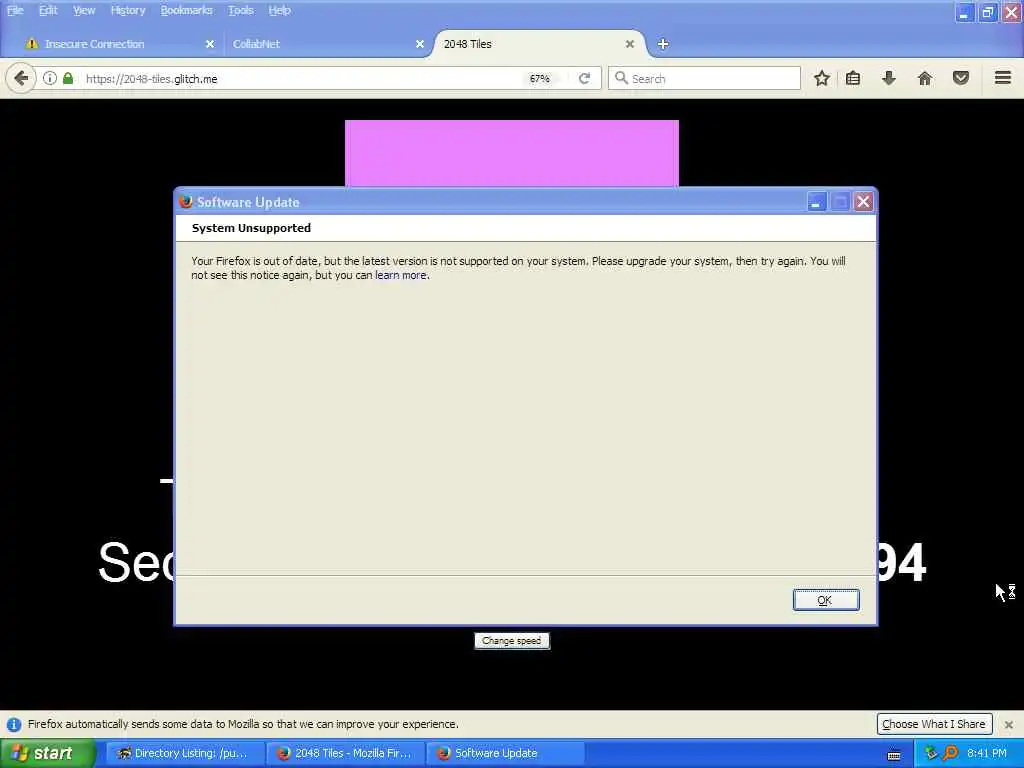Click the search magnifier in tray

click(950, 753)
